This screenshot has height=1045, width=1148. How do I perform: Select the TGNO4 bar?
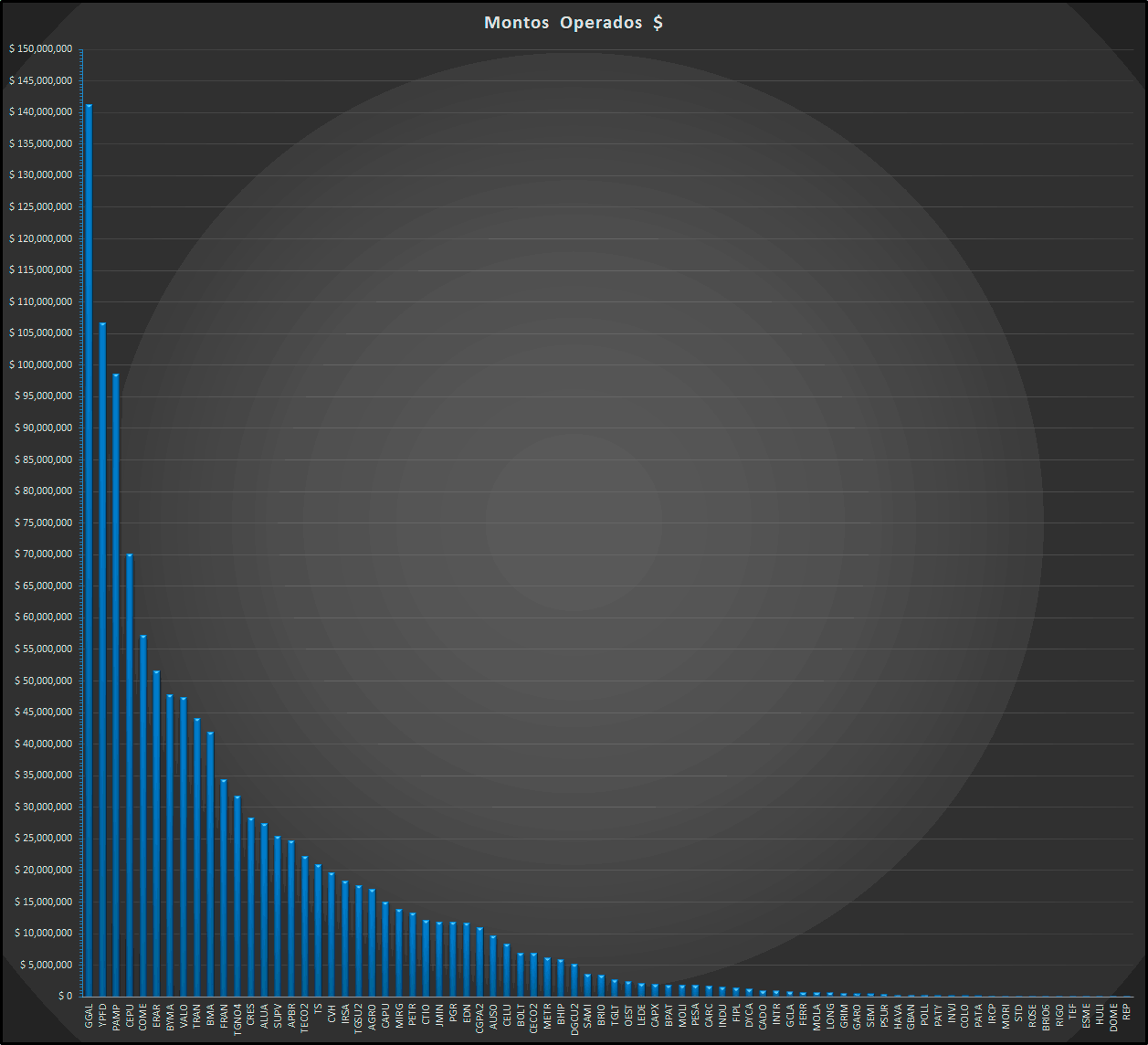click(237, 895)
